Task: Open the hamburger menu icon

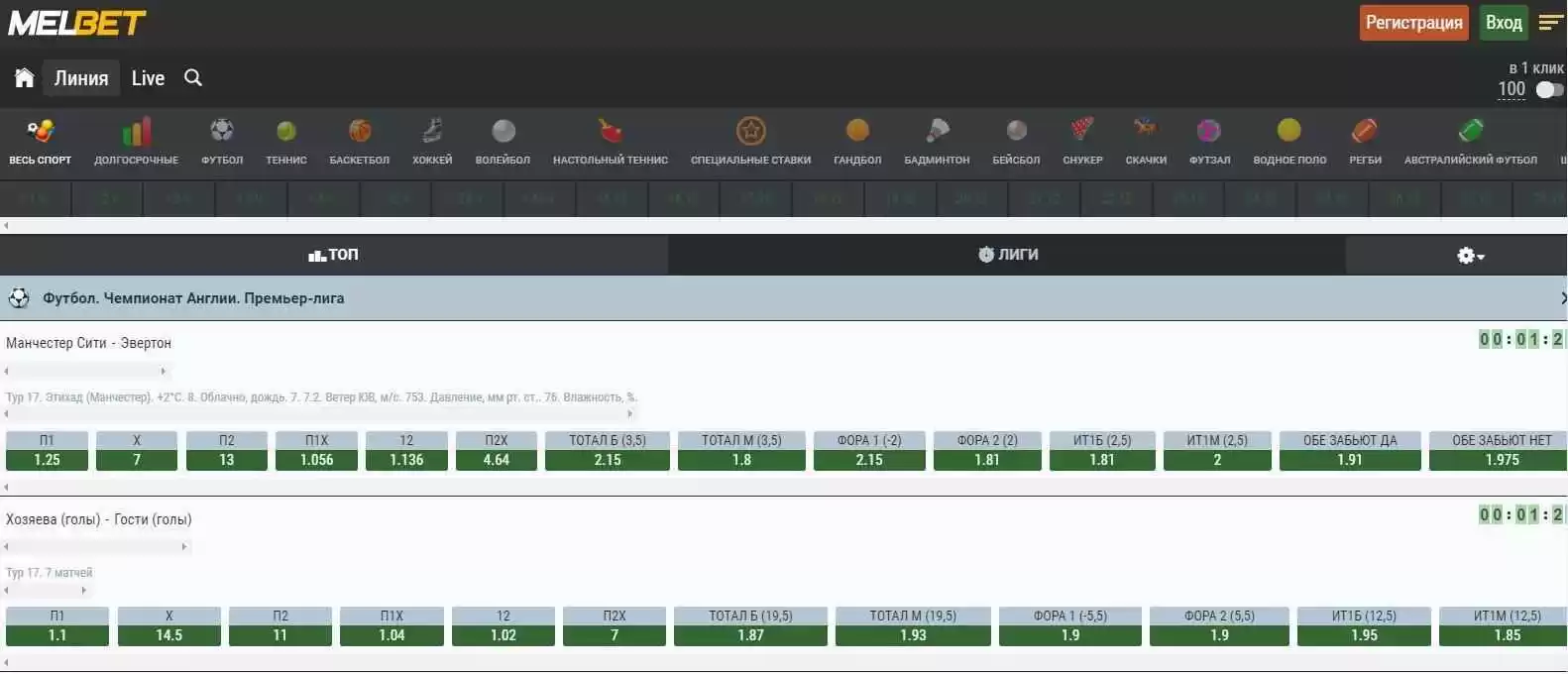Action: coord(1550,23)
